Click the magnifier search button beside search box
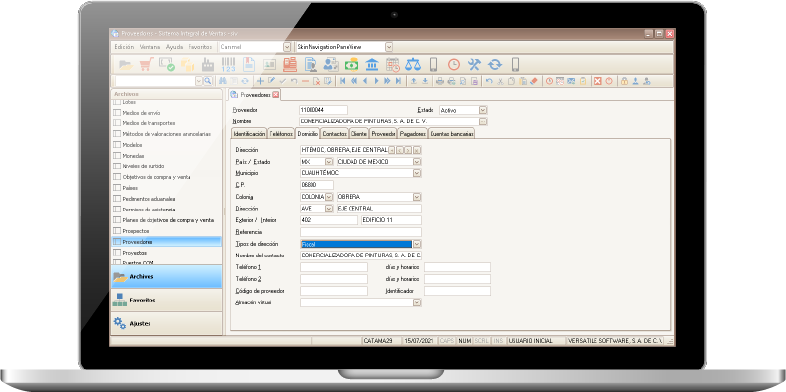Image resolution: width=786 pixels, height=392 pixels. pos(208,81)
